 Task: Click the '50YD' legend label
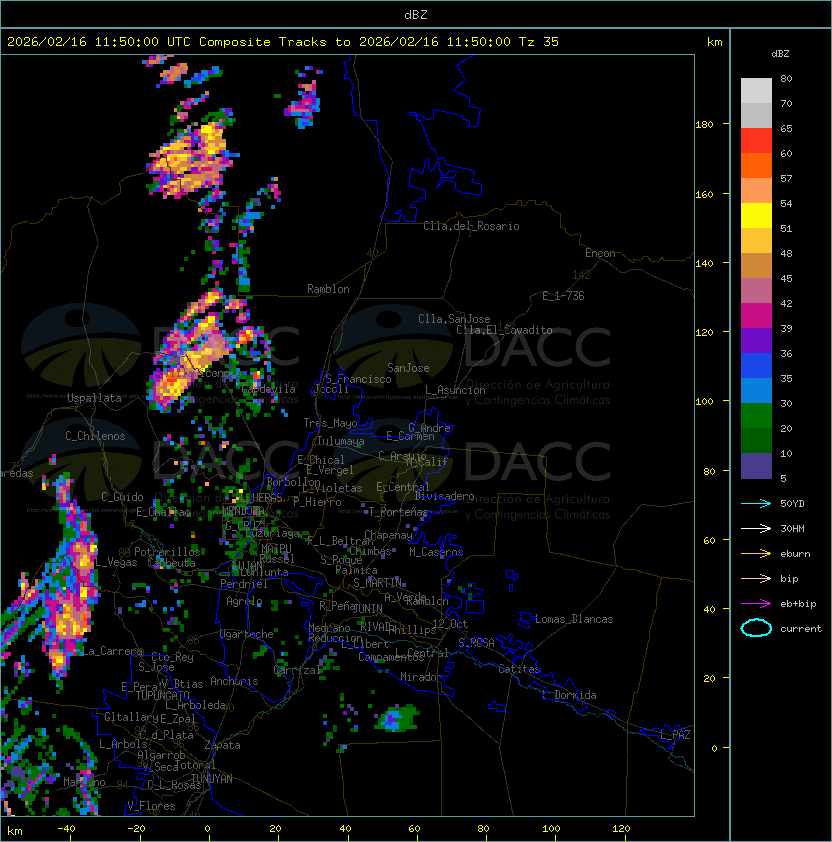pos(792,504)
